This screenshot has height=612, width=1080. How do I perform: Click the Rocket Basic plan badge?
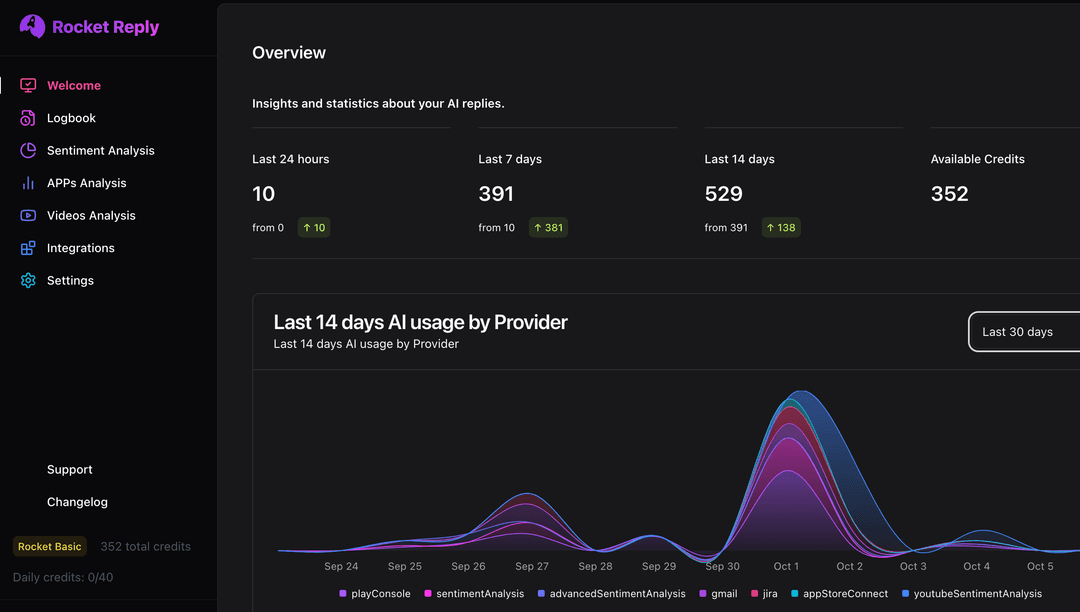[x=49, y=546]
